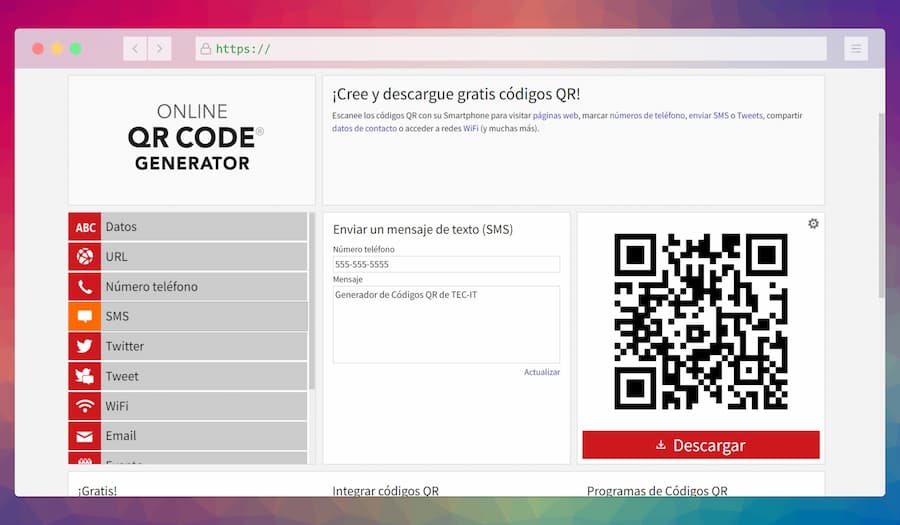Open the browser hamburger menu

pos(856,49)
